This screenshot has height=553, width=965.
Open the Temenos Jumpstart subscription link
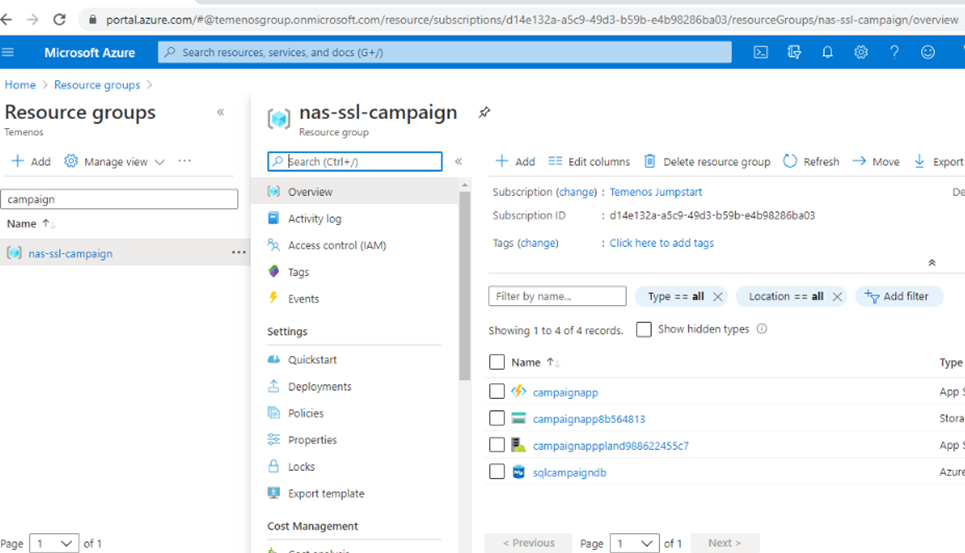[x=655, y=192]
